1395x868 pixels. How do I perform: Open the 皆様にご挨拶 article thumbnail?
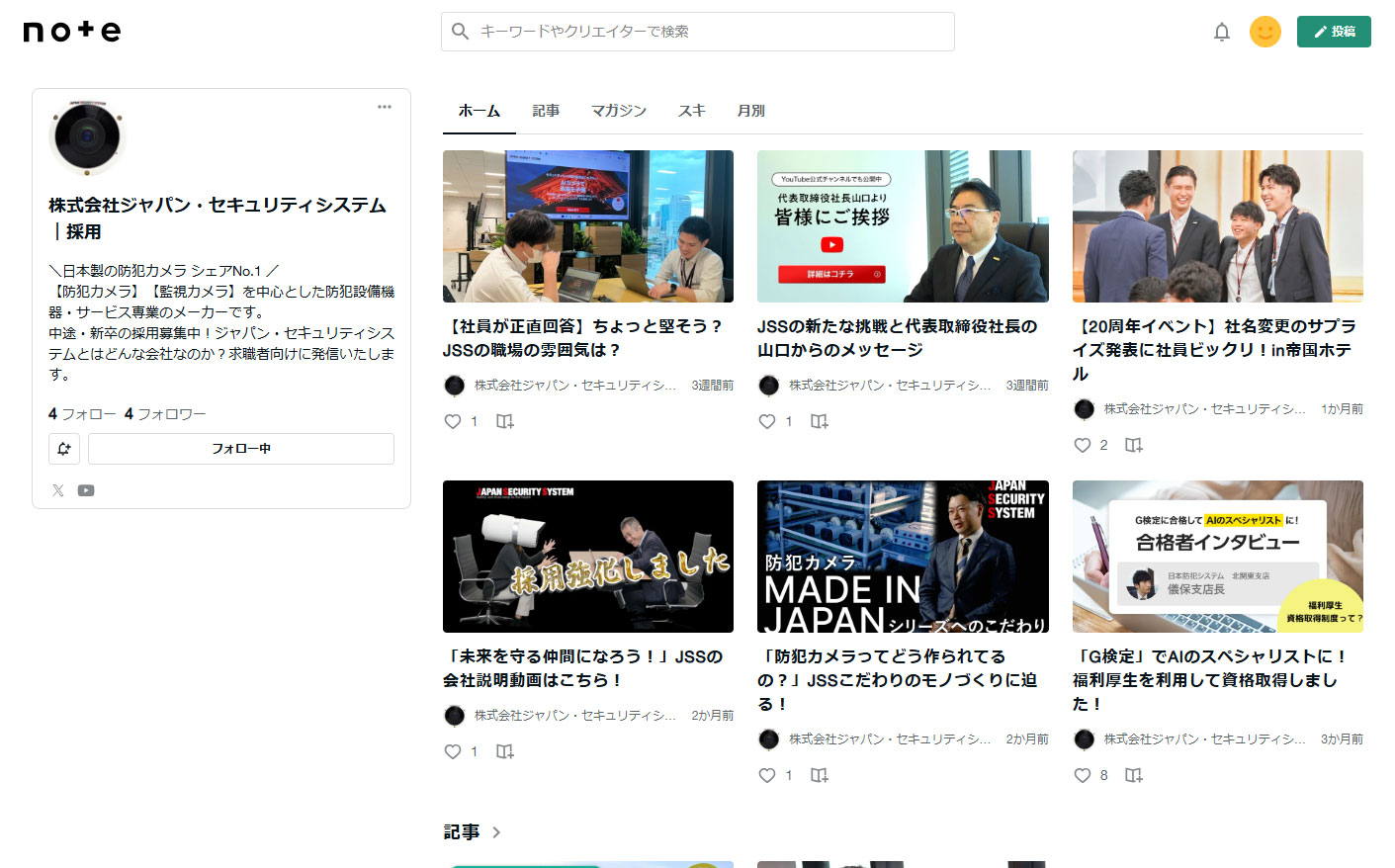[x=903, y=226]
